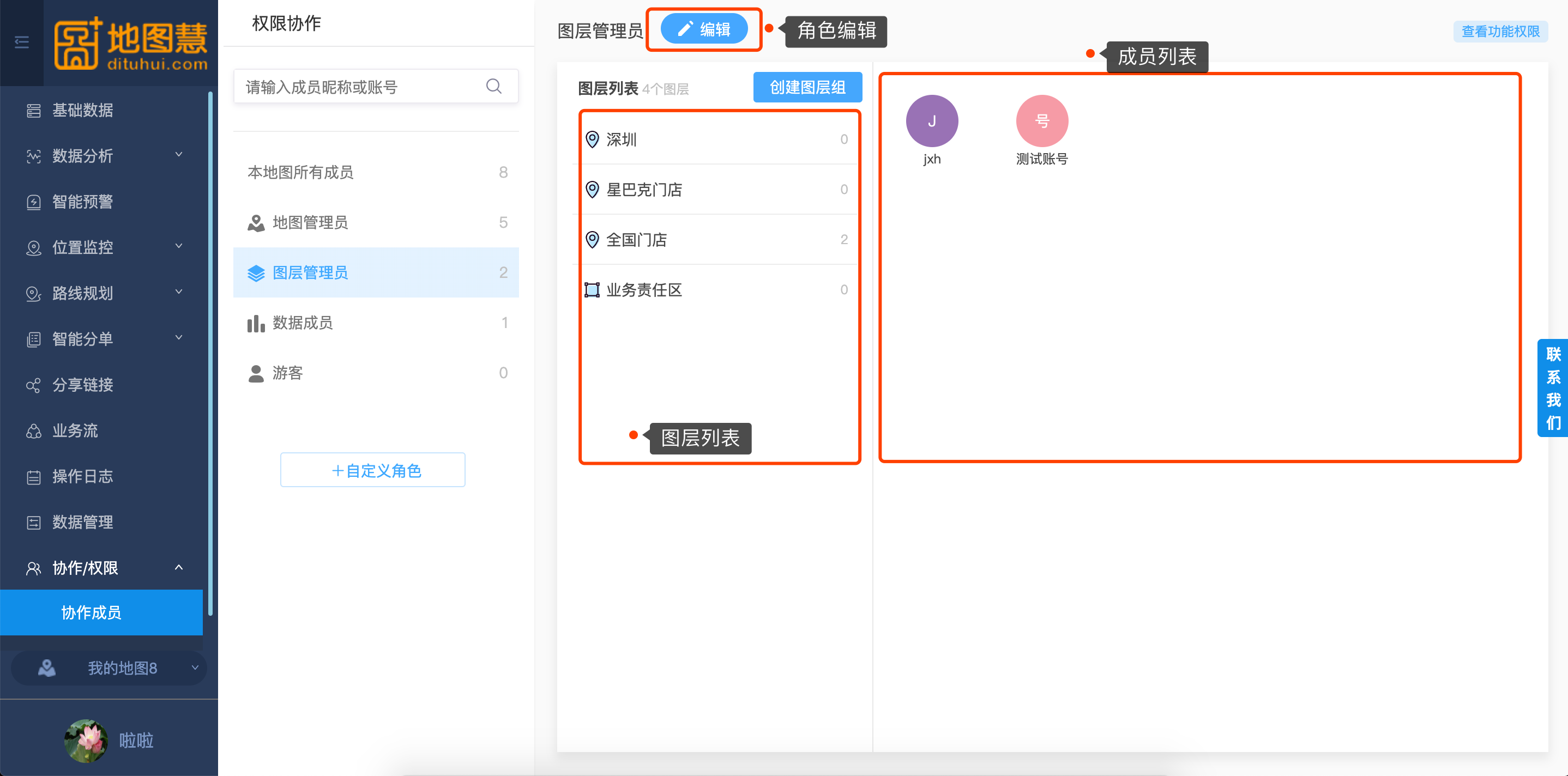Click the 路线规划 sidebar icon
The image size is (1568, 776).
(33, 294)
